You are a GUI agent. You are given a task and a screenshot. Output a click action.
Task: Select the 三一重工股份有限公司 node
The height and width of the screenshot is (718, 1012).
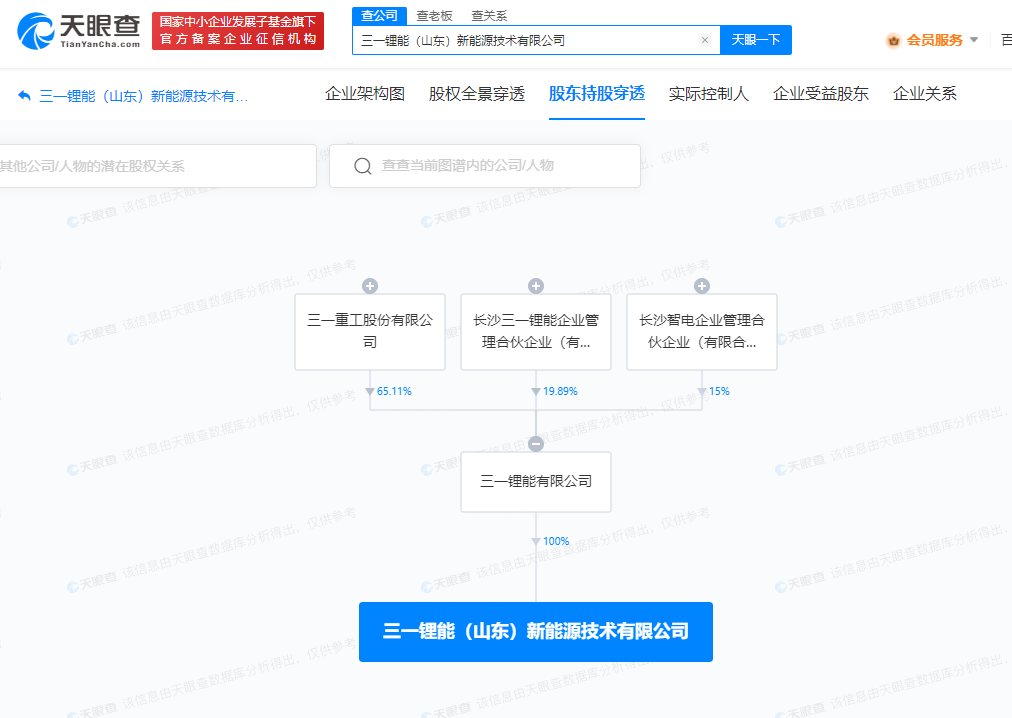pyautogui.click(x=370, y=332)
